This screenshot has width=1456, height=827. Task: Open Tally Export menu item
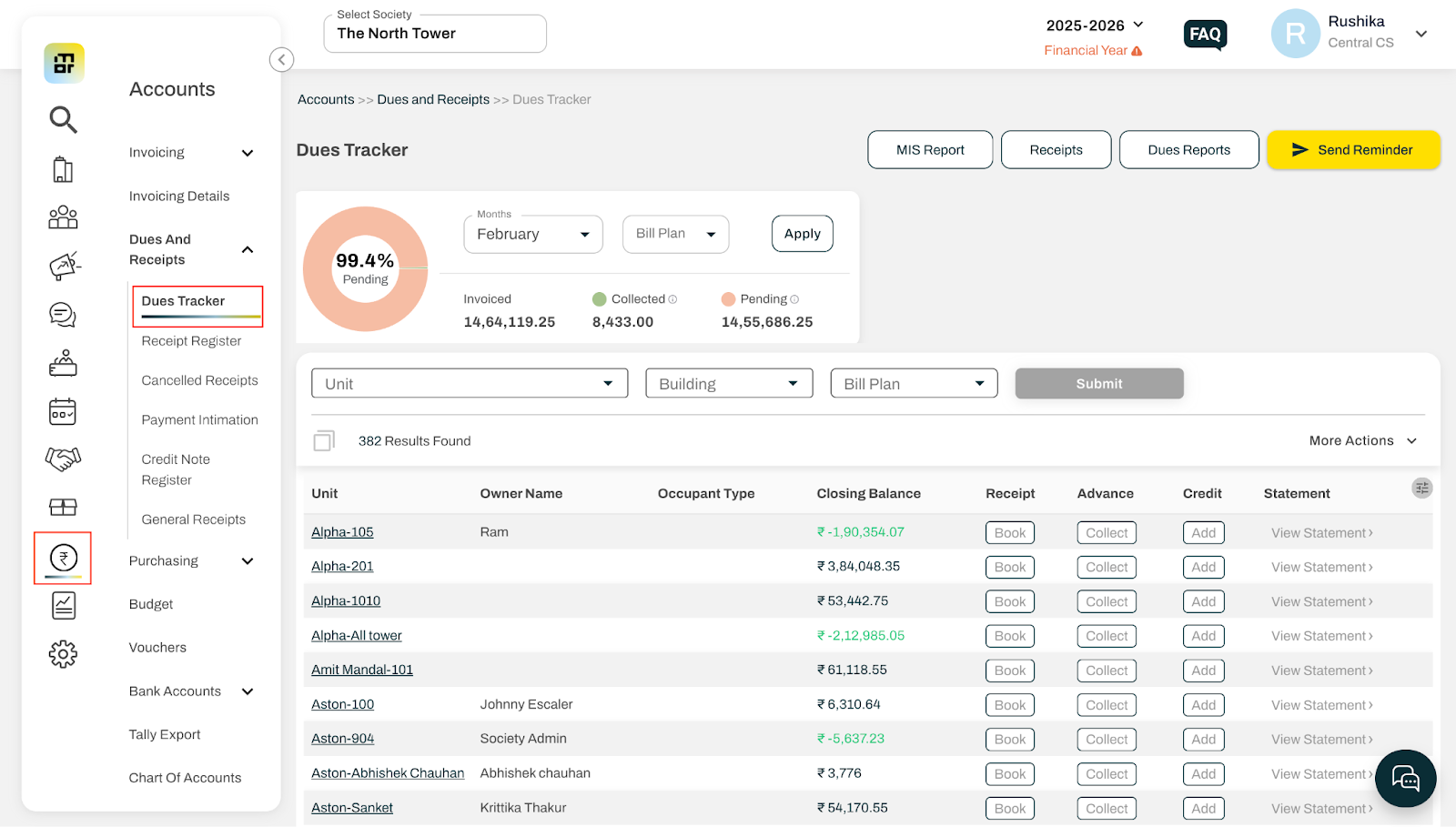click(165, 734)
